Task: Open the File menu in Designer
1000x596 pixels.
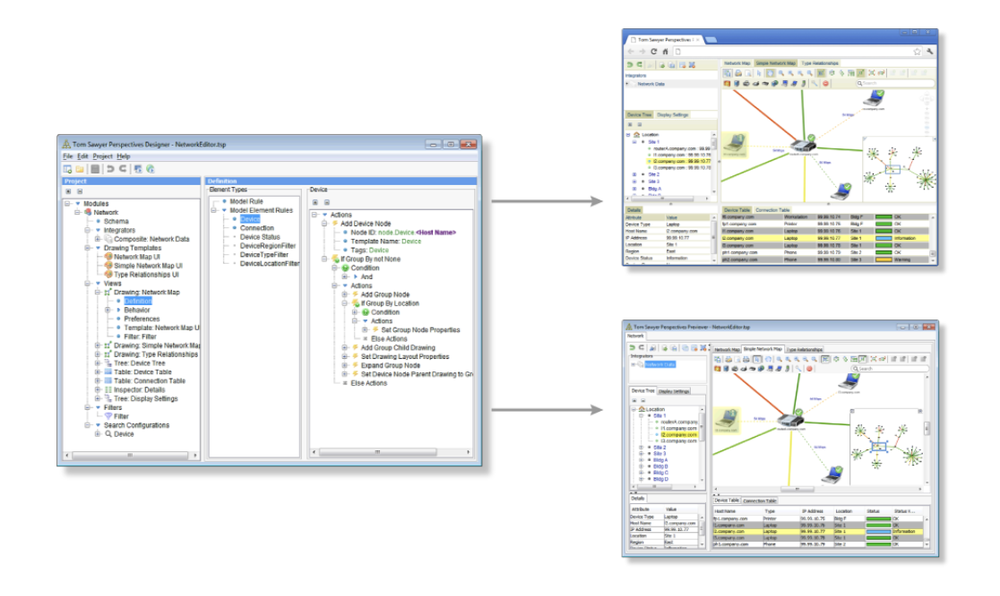Action: pyautogui.click(x=68, y=156)
